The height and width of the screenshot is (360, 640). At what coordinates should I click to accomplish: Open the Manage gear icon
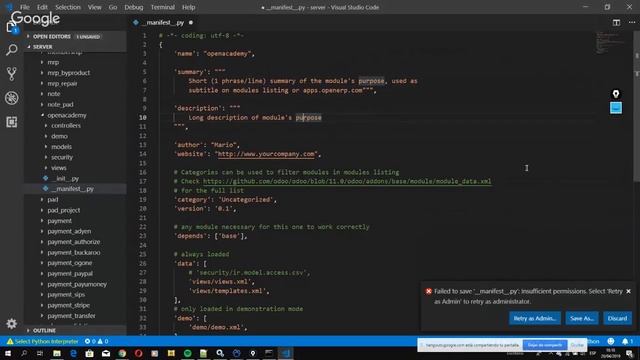coord(11,324)
